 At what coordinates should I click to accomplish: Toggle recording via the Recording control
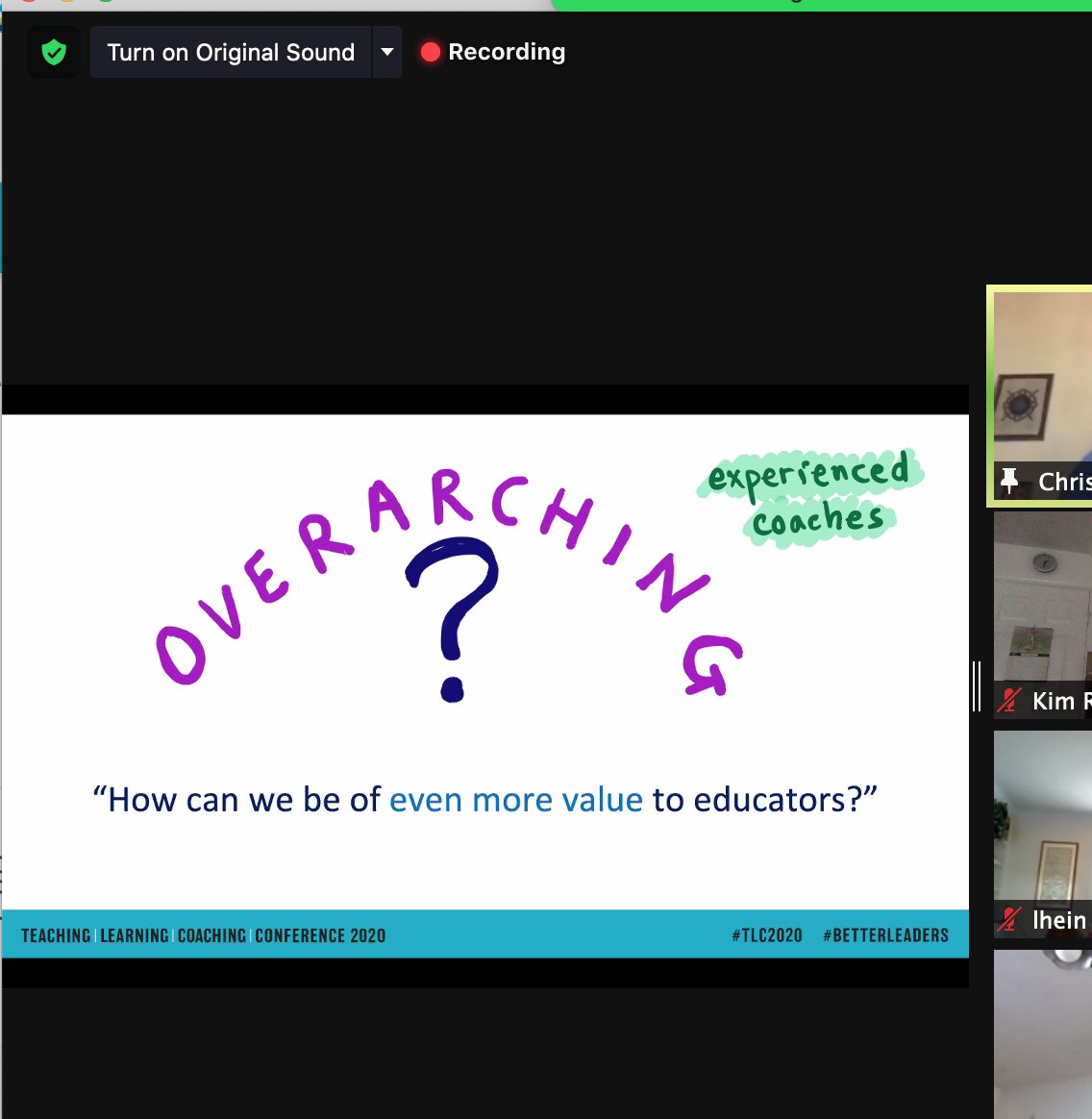pos(492,52)
